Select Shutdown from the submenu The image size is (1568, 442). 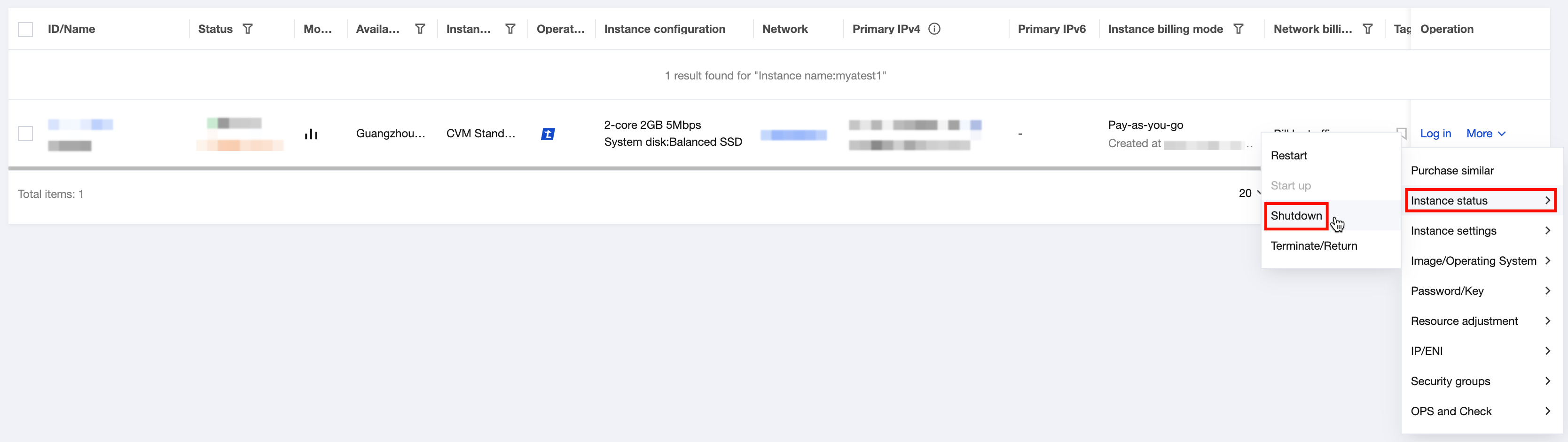tap(1296, 215)
